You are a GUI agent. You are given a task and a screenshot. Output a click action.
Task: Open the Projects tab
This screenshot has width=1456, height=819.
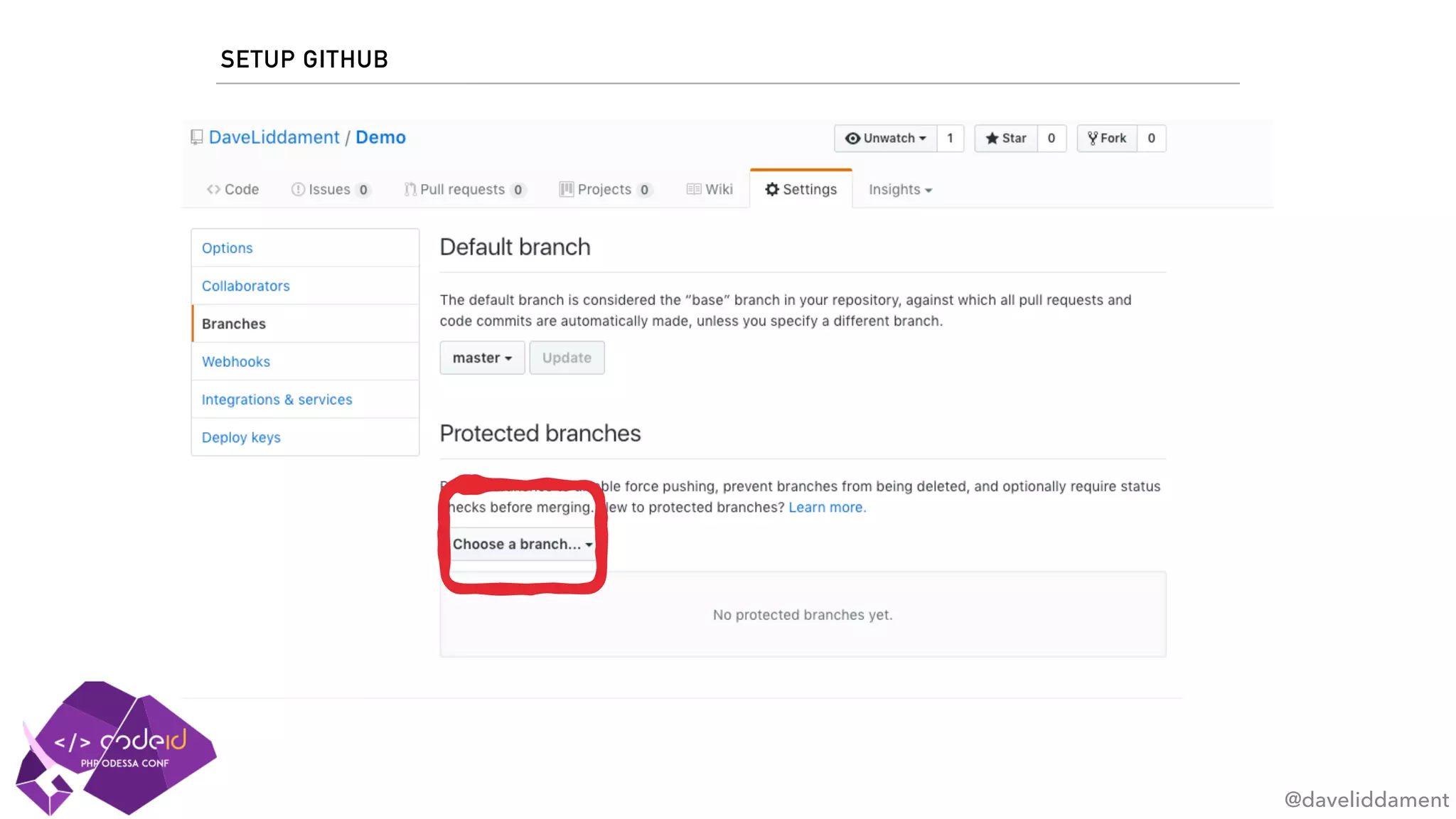(x=606, y=189)
